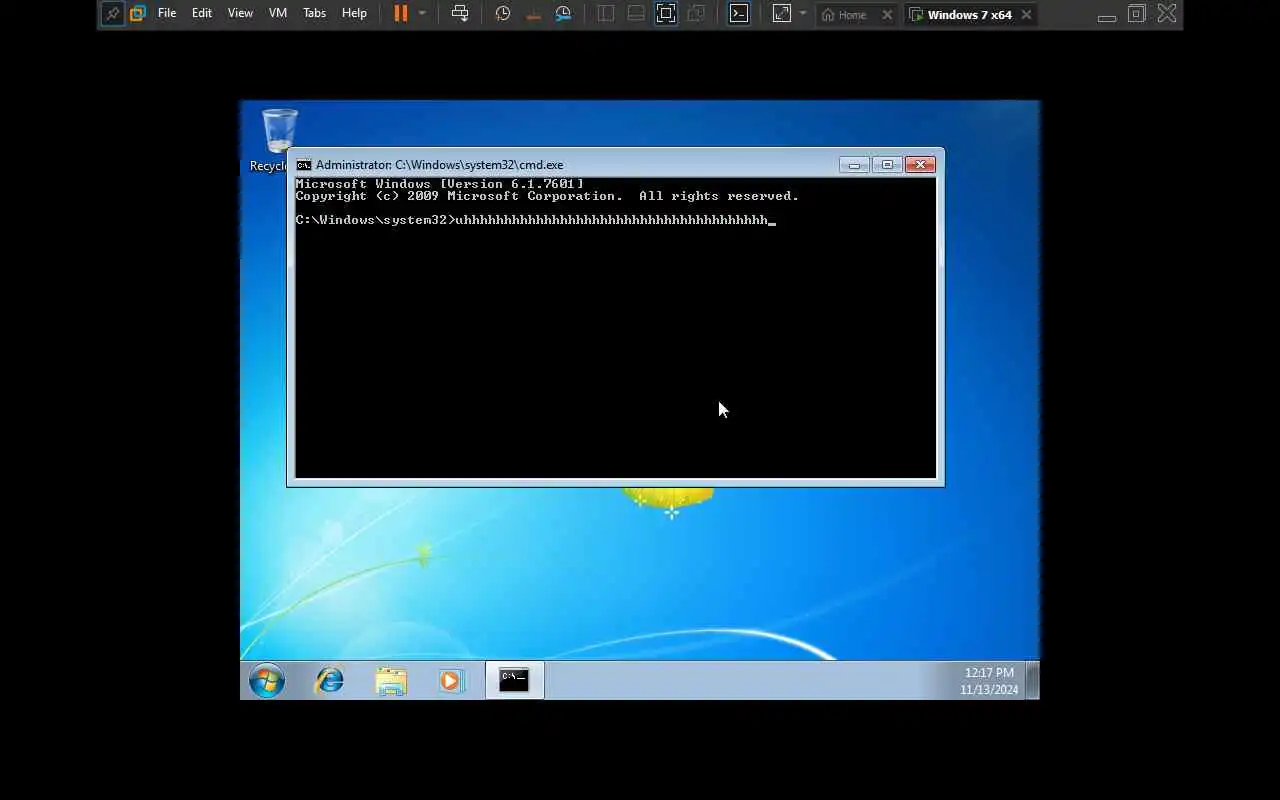Open the snapshot manager
The image size is (1280, 800).
click(564, 14)
